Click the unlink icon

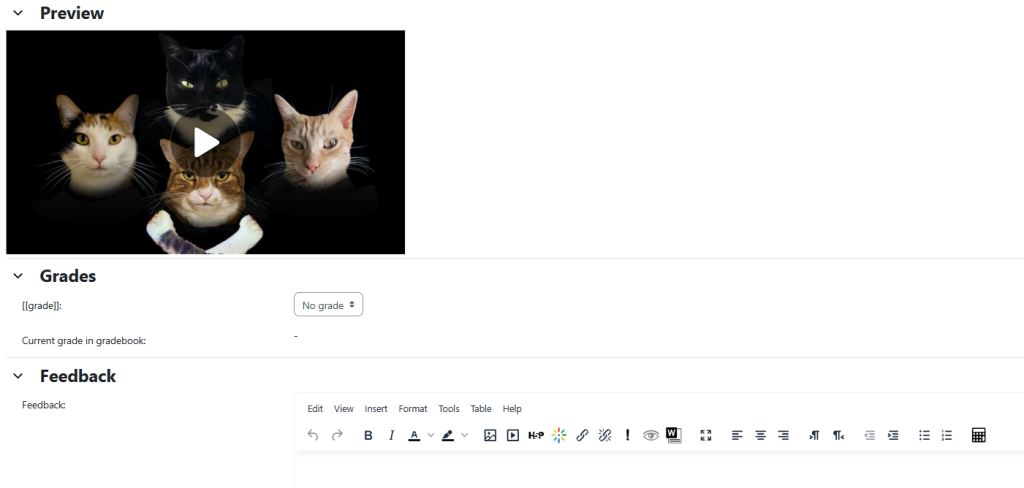(605, 436)
